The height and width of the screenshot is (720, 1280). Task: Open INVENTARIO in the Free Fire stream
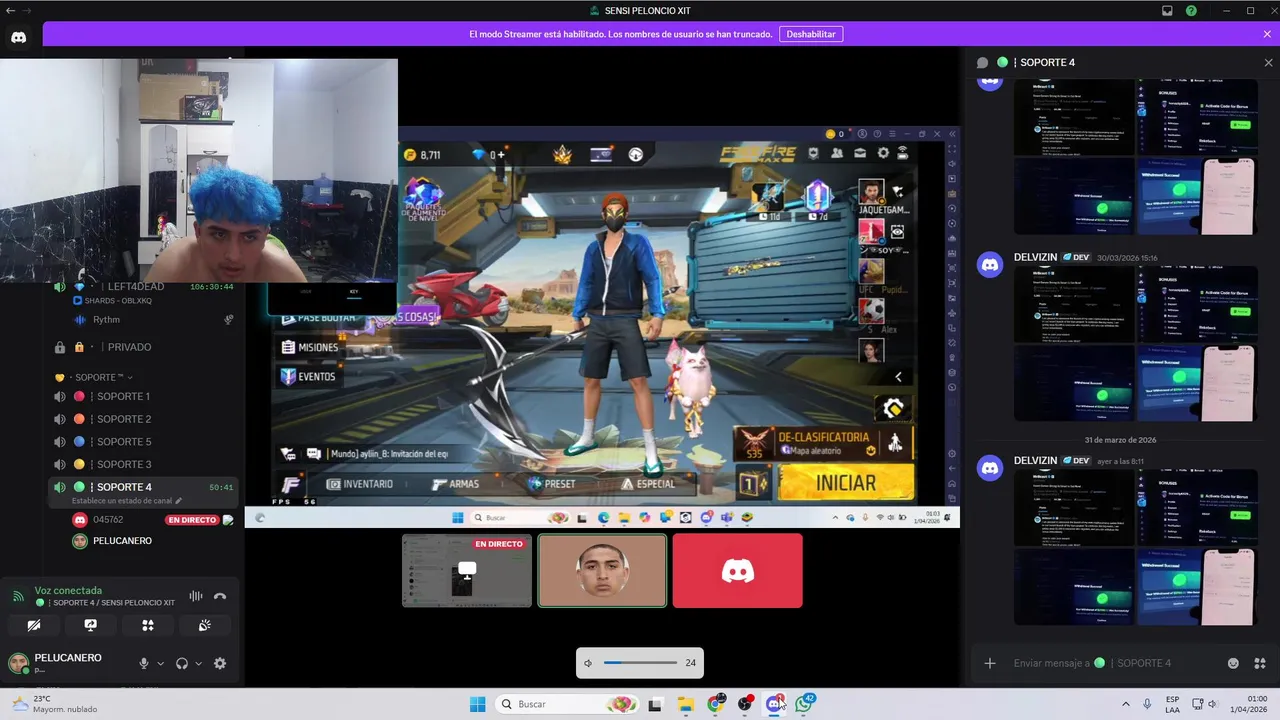(360, 484)
